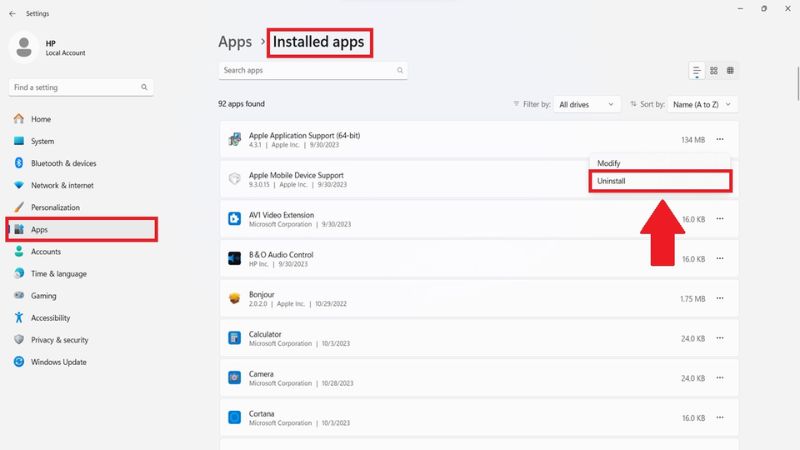Choose Modify from the context menu
Image resolution: width=800 pixels, height=450 pixels.
(x=609, y=163)
